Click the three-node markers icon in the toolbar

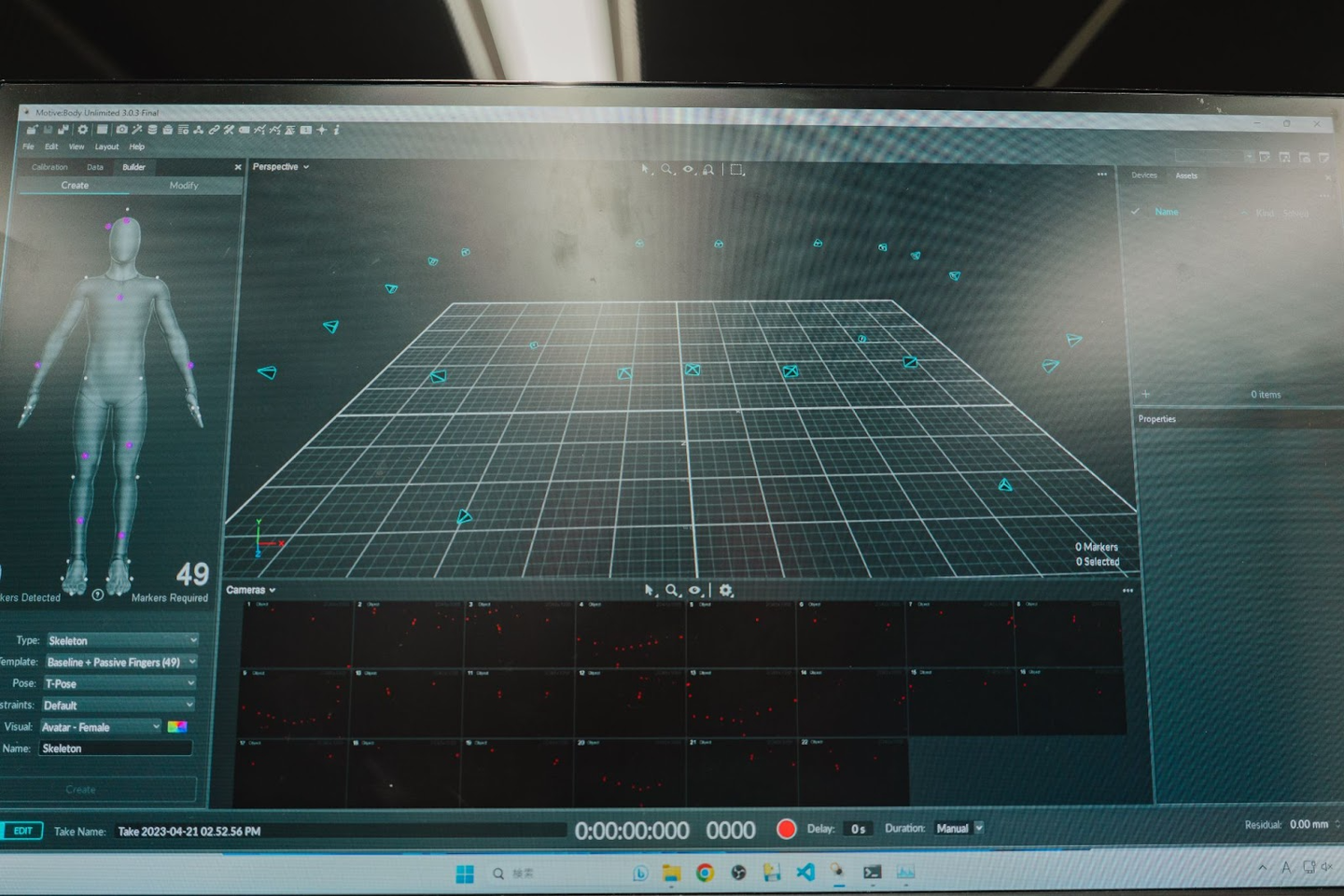click(x=199, y=130)
